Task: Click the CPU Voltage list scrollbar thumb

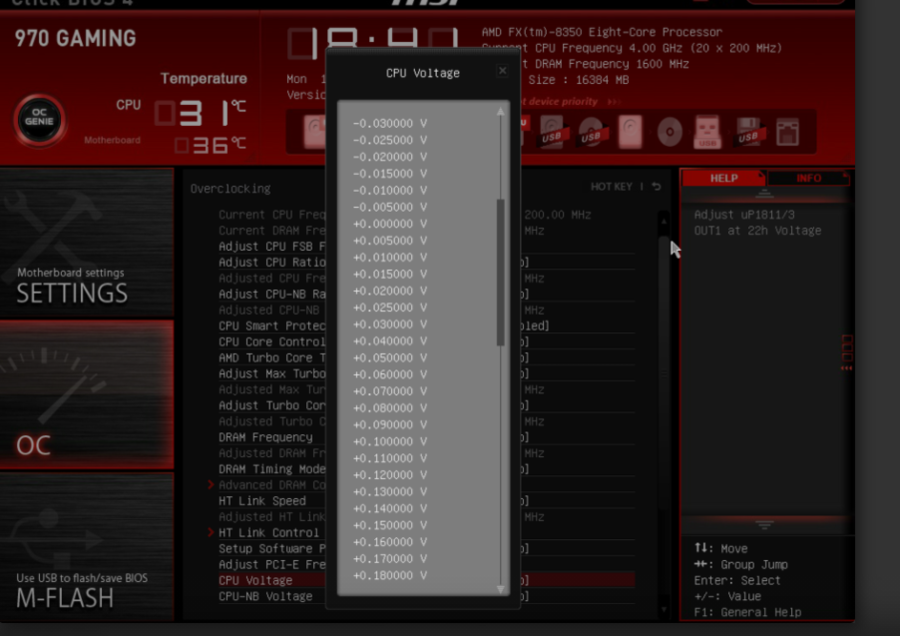Action: coord(501,273)
